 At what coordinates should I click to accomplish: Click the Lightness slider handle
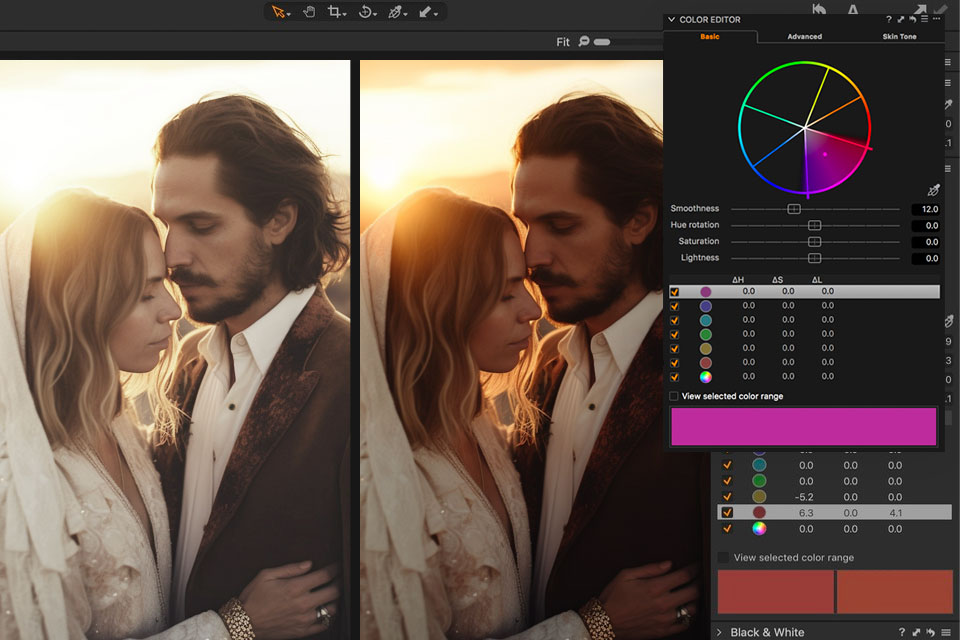pyautogui.click(x=814, y=258)
